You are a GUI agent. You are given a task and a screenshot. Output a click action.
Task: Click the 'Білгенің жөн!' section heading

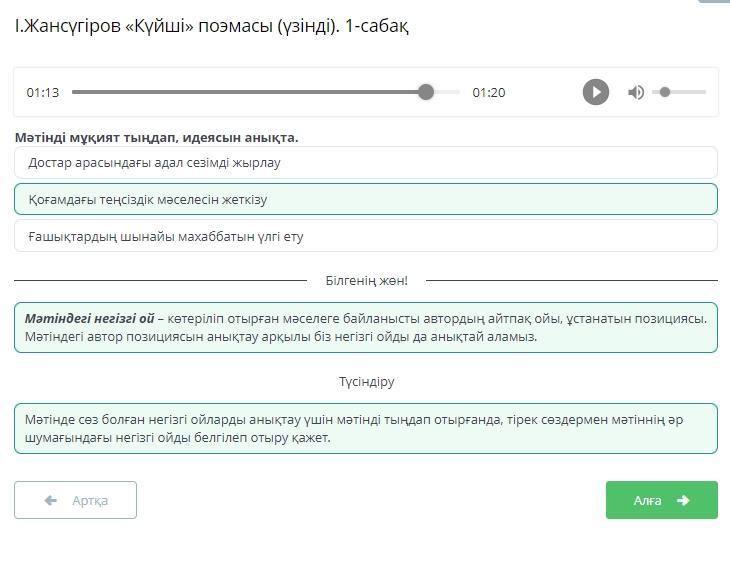click(366, 281)
